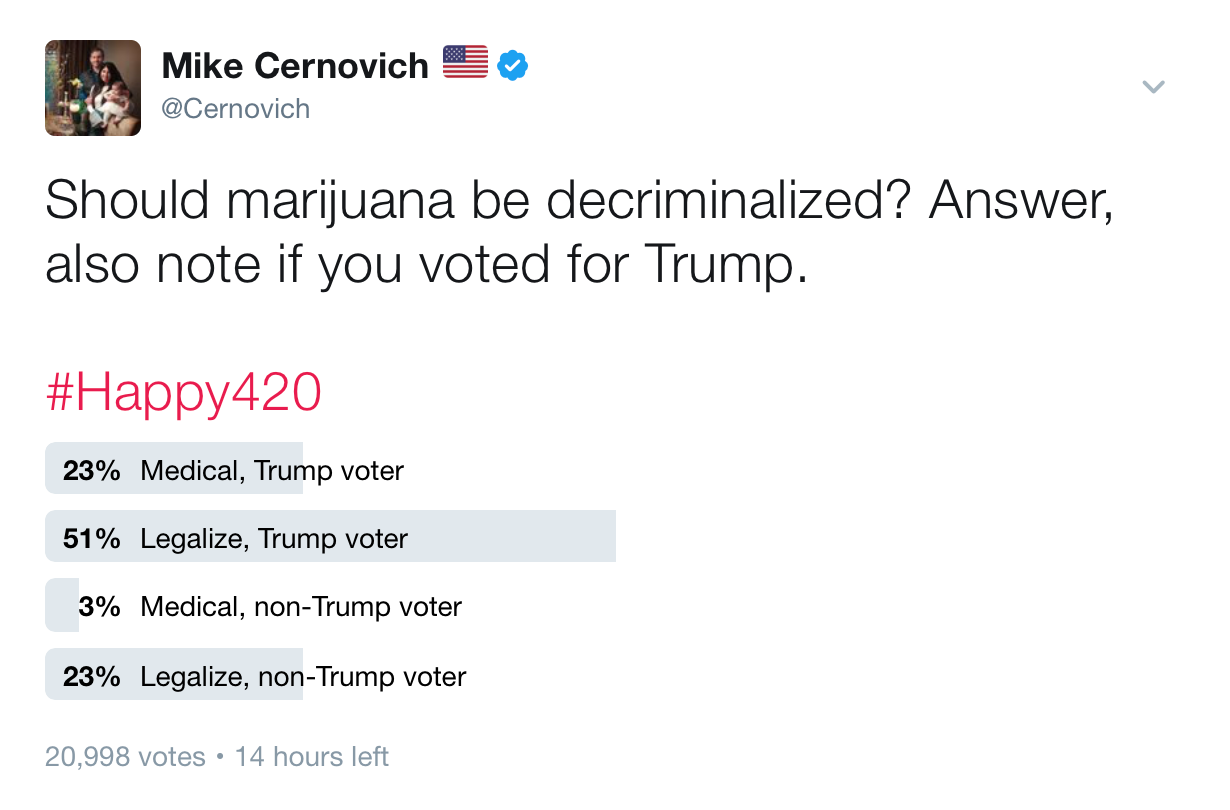Choose the "Legalize, Trump voter" poll option
Viewport: 1230px width, 810px height.
(x=274, y=538)
